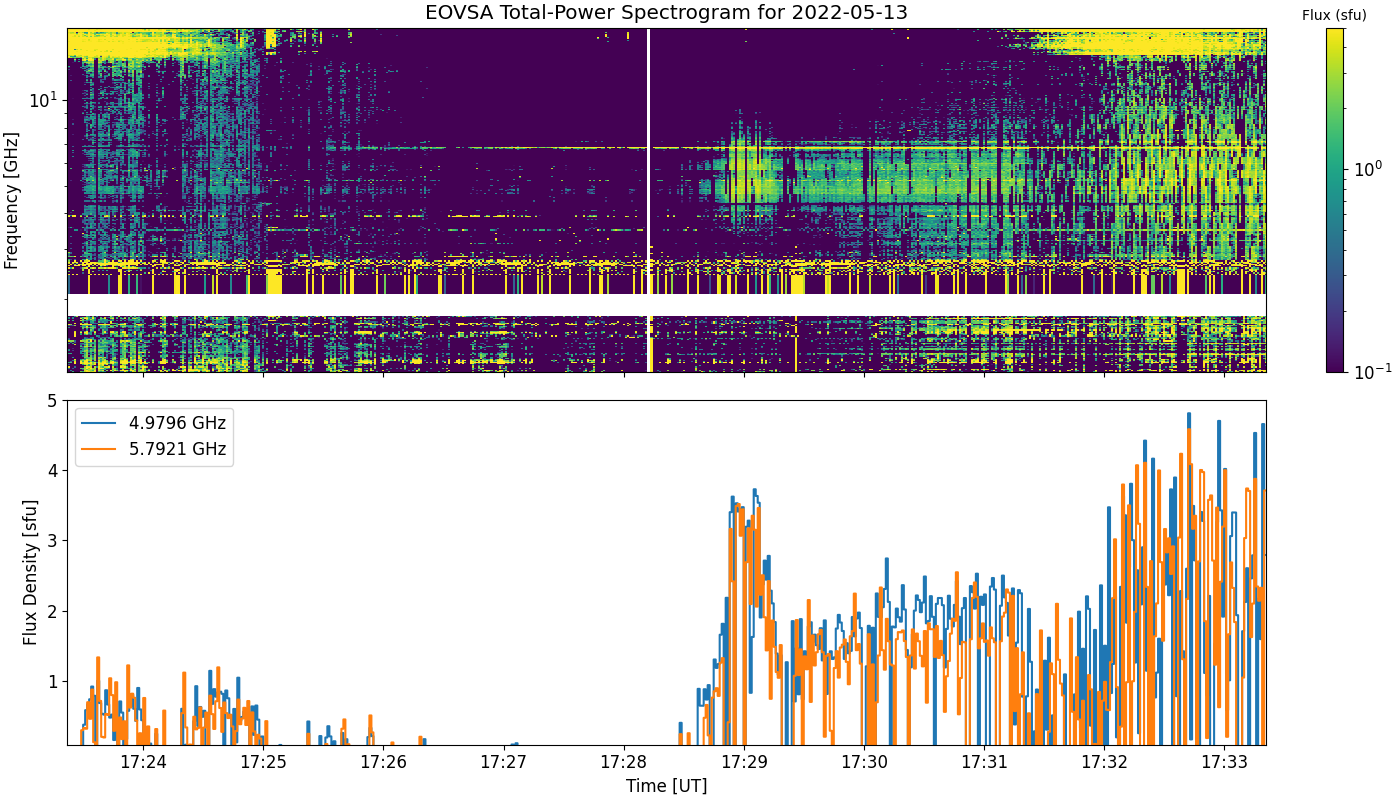The width and height of the screenshot is (1400, 800).
Task: Click the 5 tick on flux density axis
Action: point(54,401)
